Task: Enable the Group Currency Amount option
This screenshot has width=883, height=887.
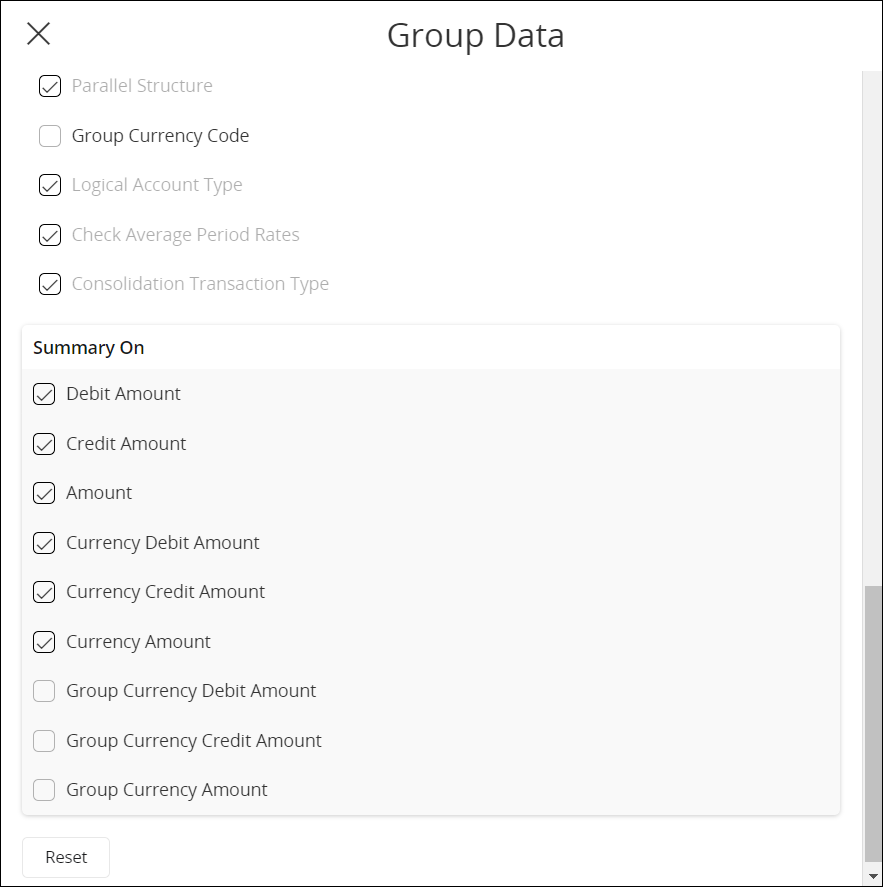Action: (44, 790)
